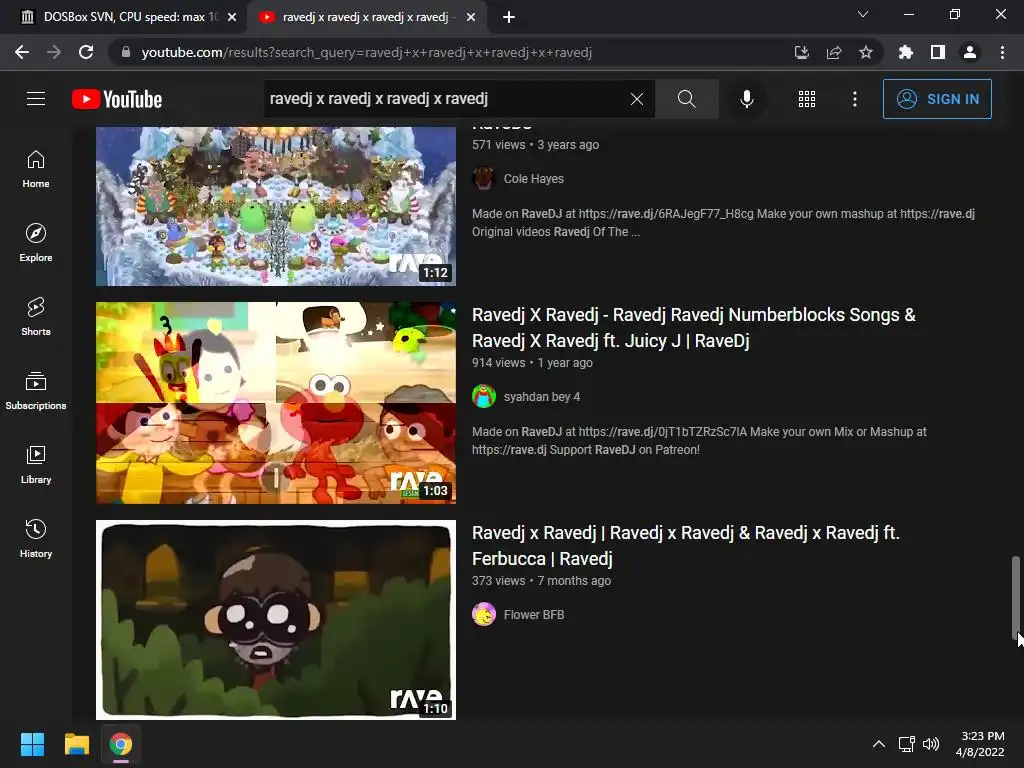Close the DOSBox SVN tab
Image resolution: width=1024 pixels, height=768 pixels.
pyautogui.click(x=232, y=17)
